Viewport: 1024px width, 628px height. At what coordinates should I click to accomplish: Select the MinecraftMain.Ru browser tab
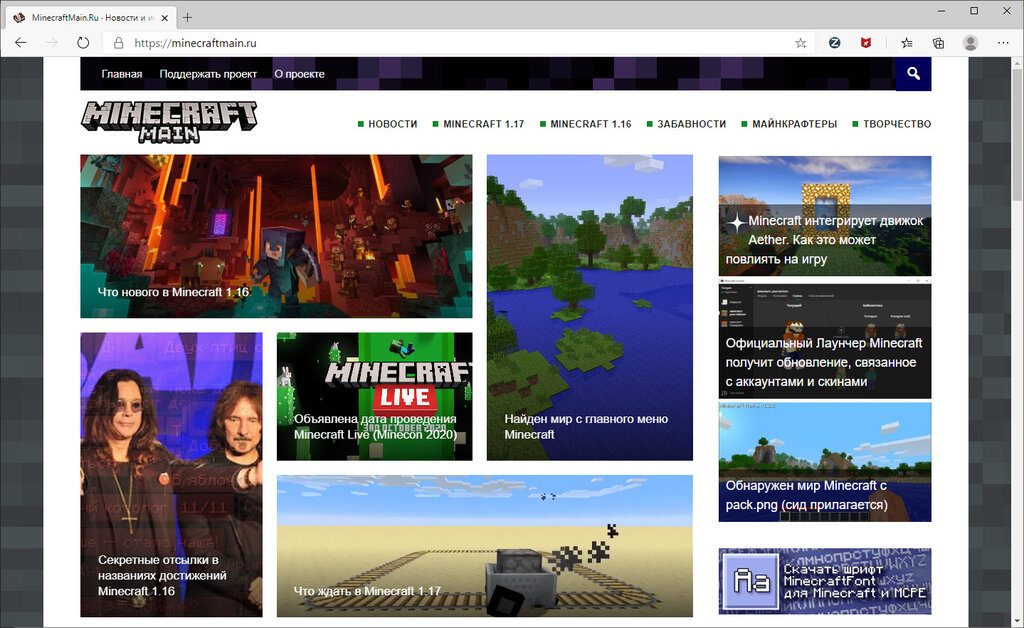pos(90,18)
